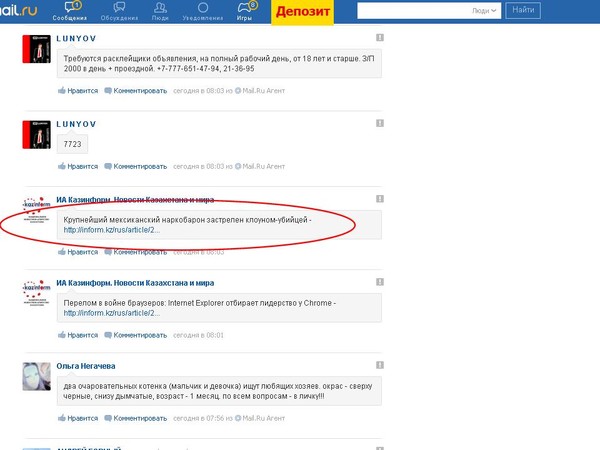Viewport: 600px width, 450px height.
Task: Open ИА Казинформ name on браузеров post
Action: pyautogui.click(x=135, y=283)
